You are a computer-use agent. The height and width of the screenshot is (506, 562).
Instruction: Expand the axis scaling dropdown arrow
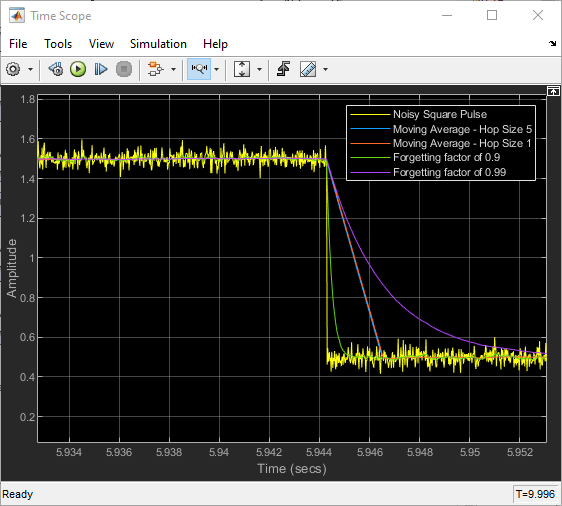point(259,70)
